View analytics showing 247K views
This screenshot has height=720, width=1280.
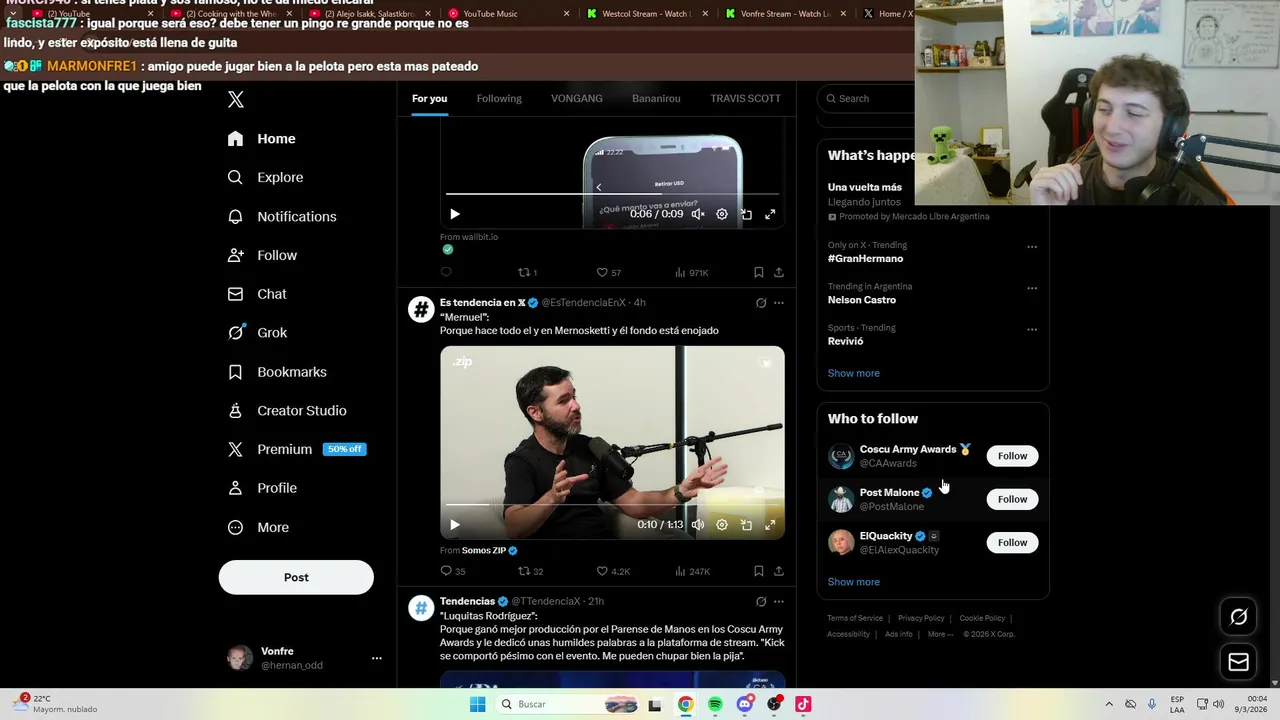pyautogui.click(x=692, y=571)
